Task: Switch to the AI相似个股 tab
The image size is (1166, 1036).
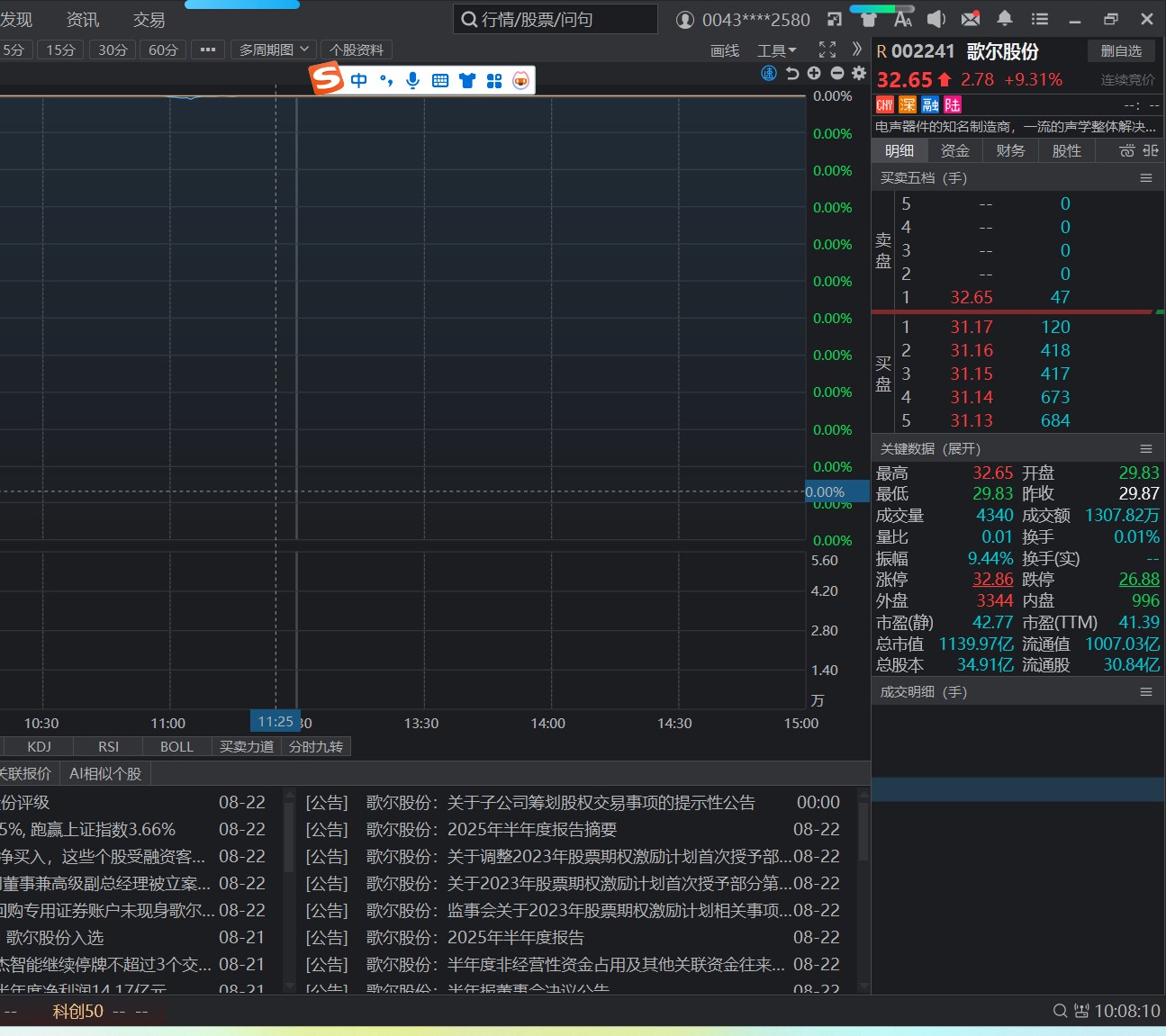Action: pyautogui.click(x=105, y=773)
